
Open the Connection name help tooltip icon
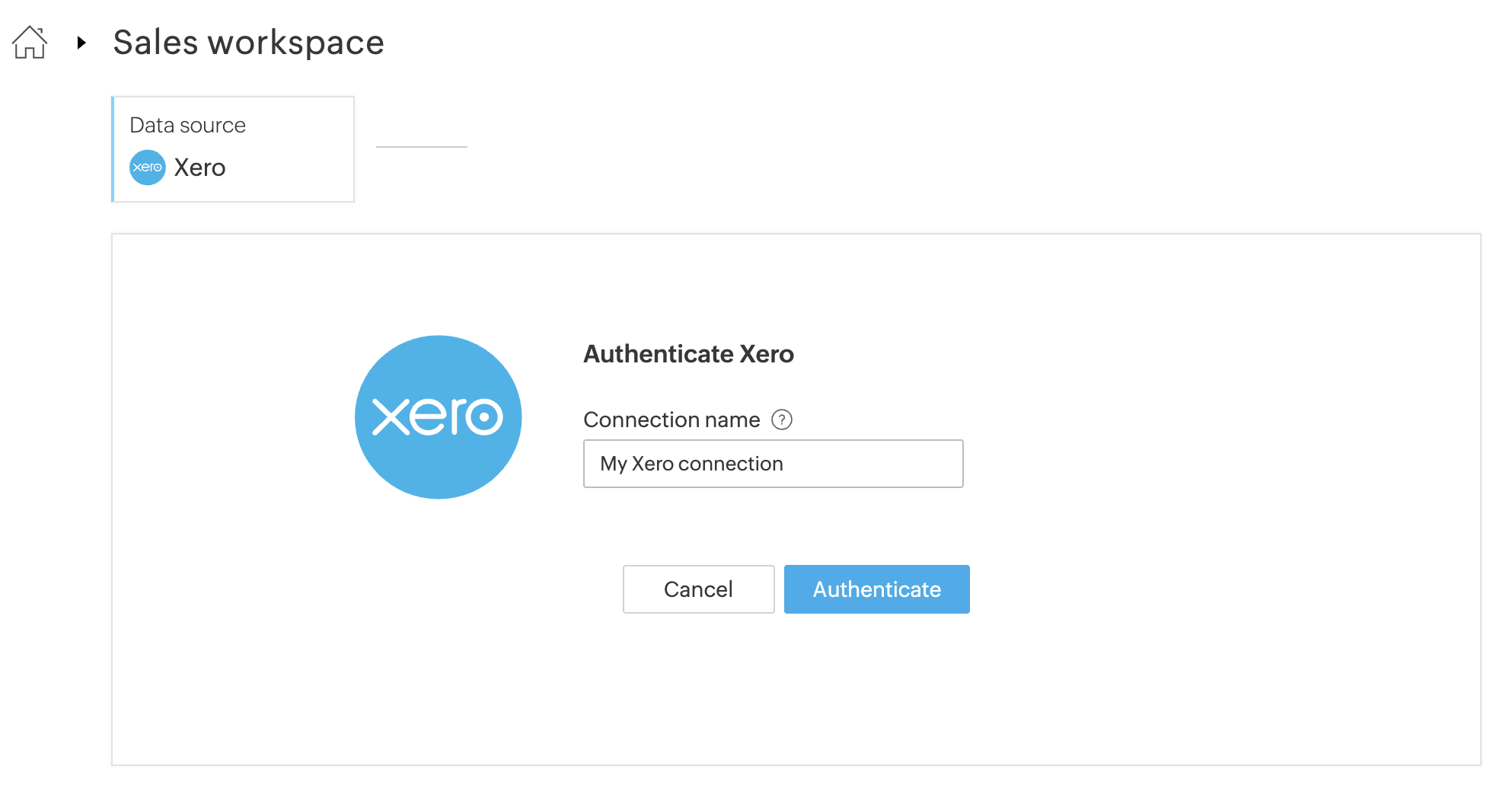pyautogui.click(x=782, y=420)
